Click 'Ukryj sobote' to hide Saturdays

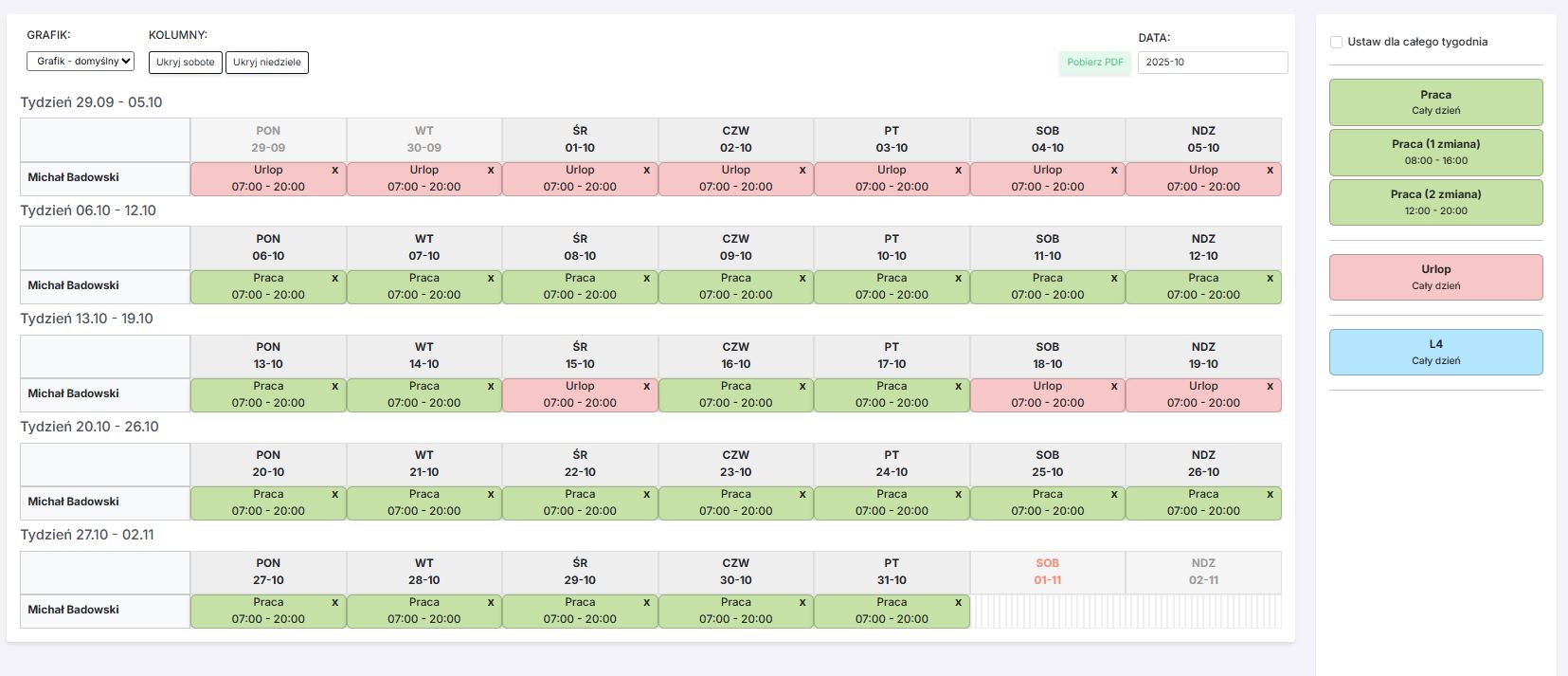(x=186, y=63)
